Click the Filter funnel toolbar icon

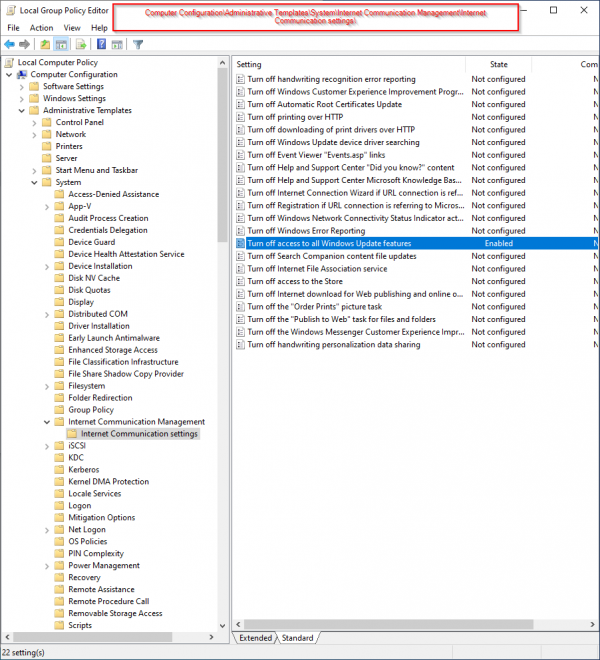(138, 44)
